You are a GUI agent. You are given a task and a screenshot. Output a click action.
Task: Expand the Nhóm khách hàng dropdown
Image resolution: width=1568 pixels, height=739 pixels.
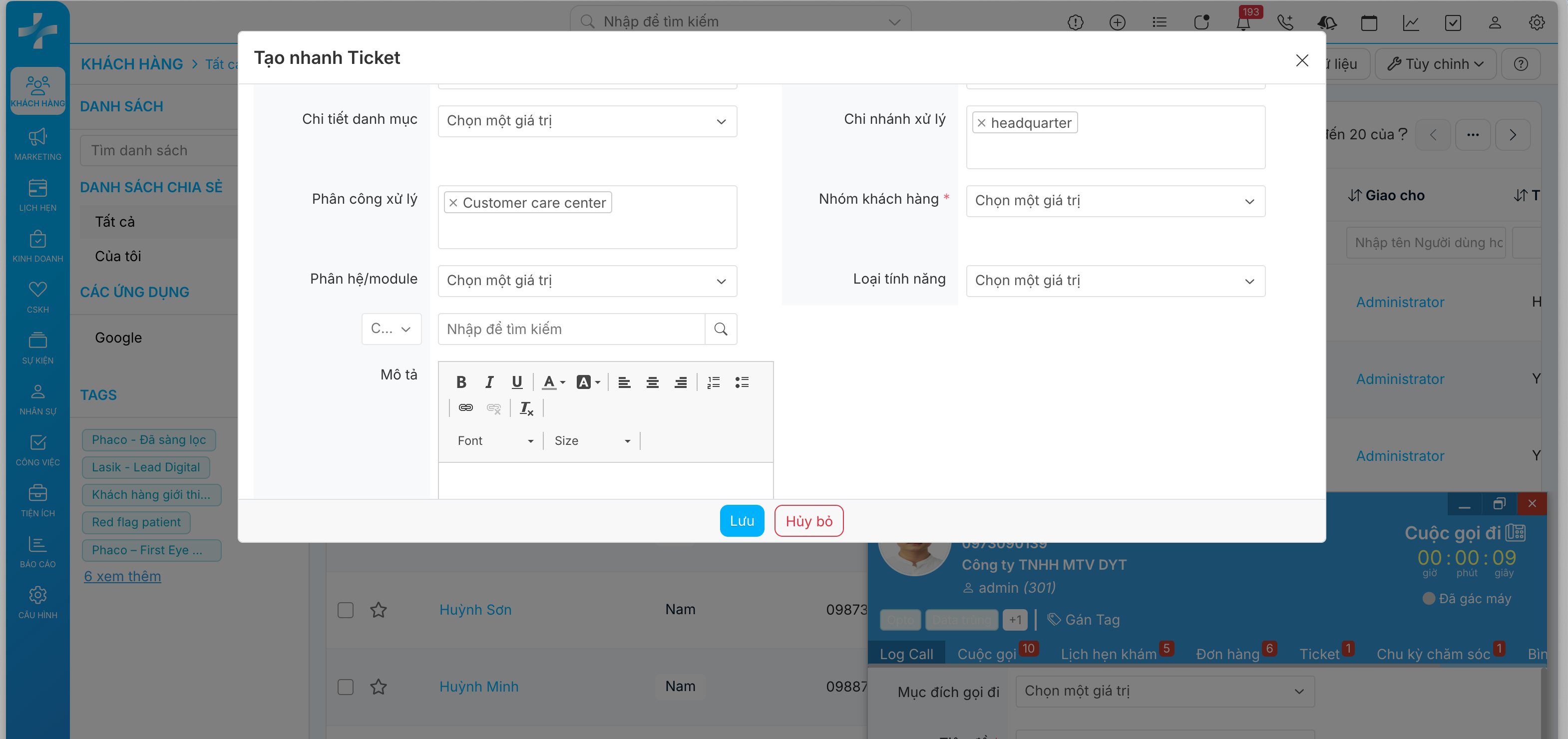click(x=1115, y=201)
